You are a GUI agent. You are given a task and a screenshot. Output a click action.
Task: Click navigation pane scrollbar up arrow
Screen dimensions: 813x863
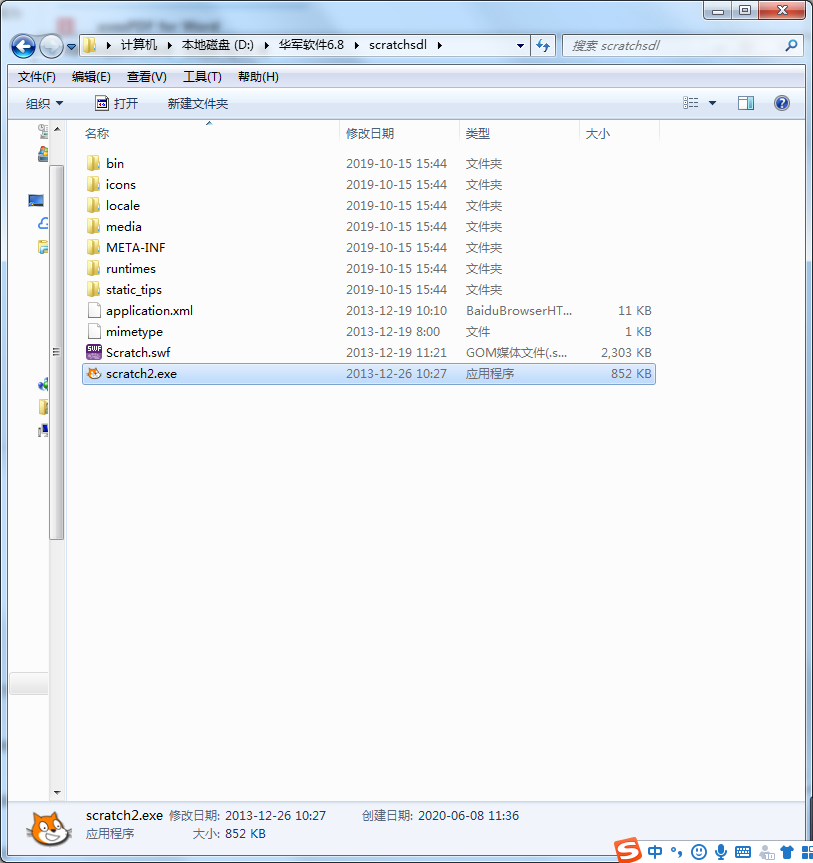pos(57,130)
